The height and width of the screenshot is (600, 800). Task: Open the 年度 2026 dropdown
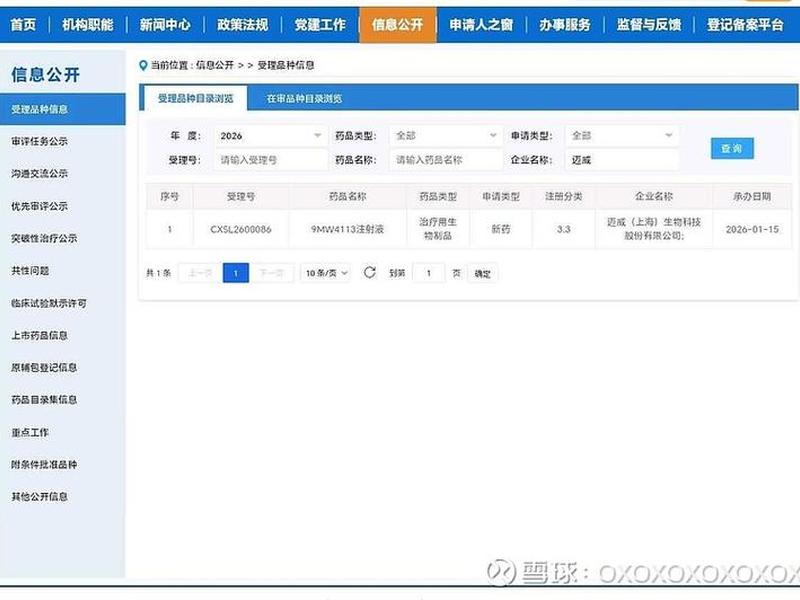(270, 136)
